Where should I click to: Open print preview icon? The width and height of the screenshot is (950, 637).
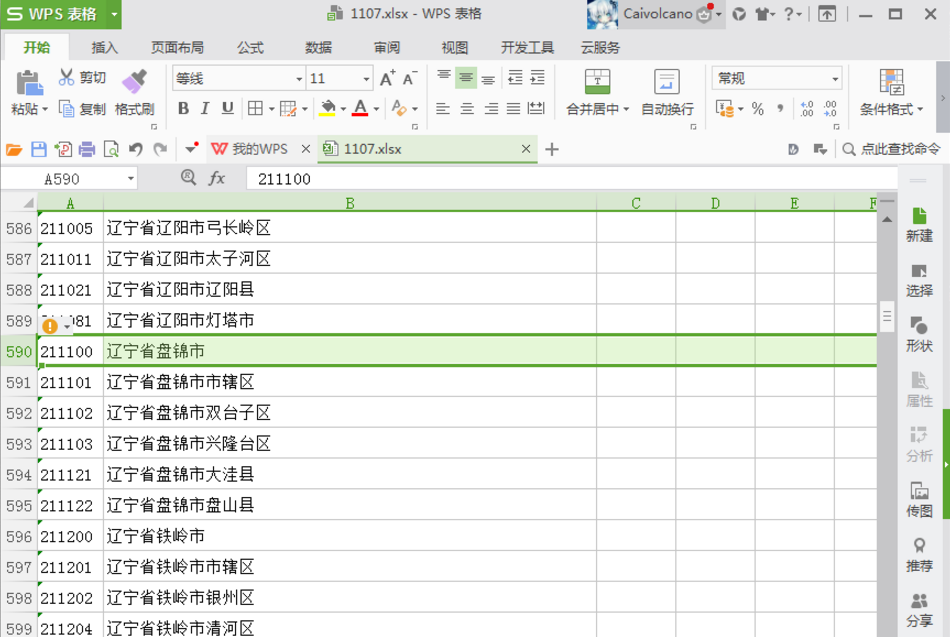pyautogui.click(x=111, y=149)
